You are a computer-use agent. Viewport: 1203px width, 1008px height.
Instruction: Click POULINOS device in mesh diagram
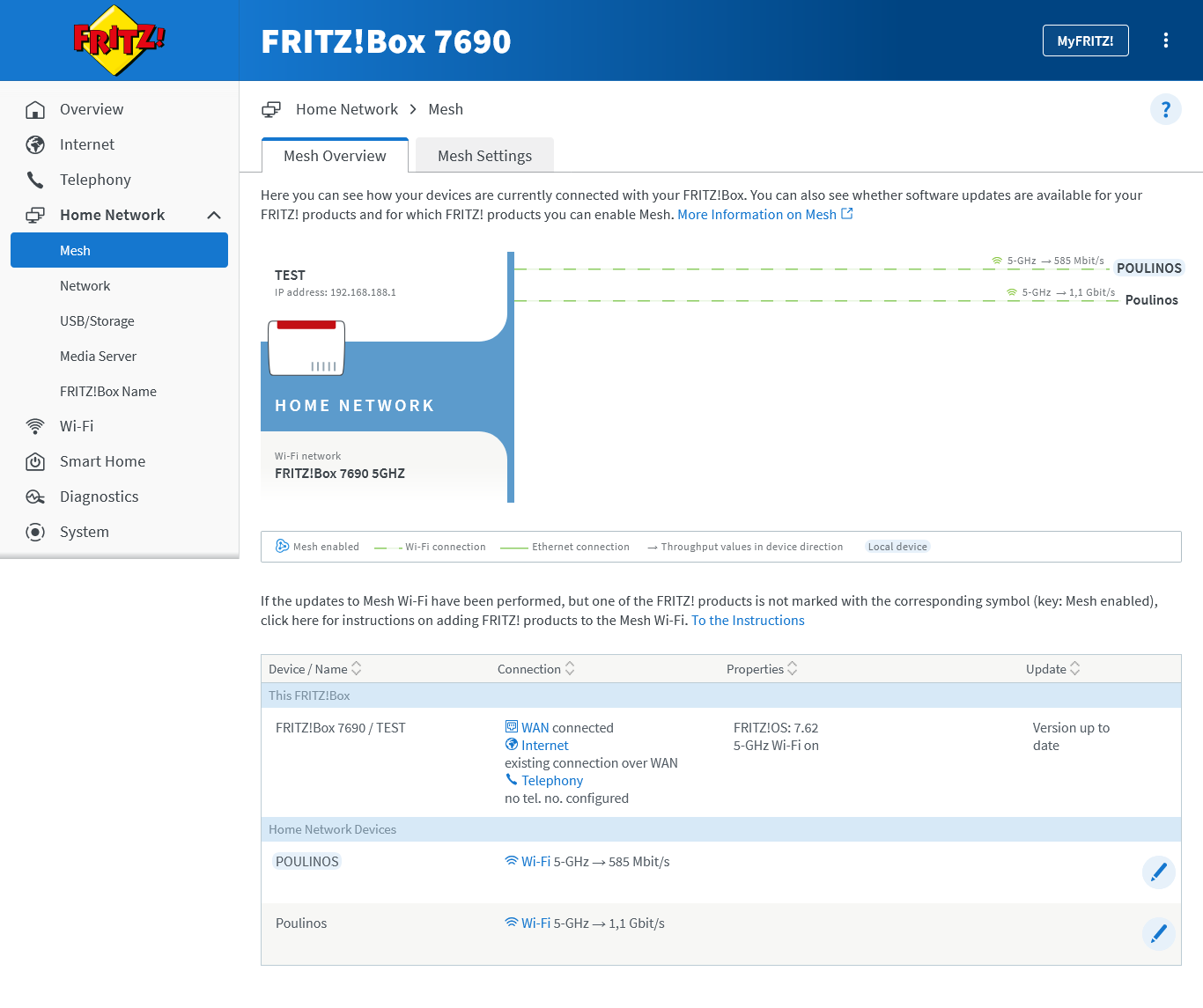1149,268
